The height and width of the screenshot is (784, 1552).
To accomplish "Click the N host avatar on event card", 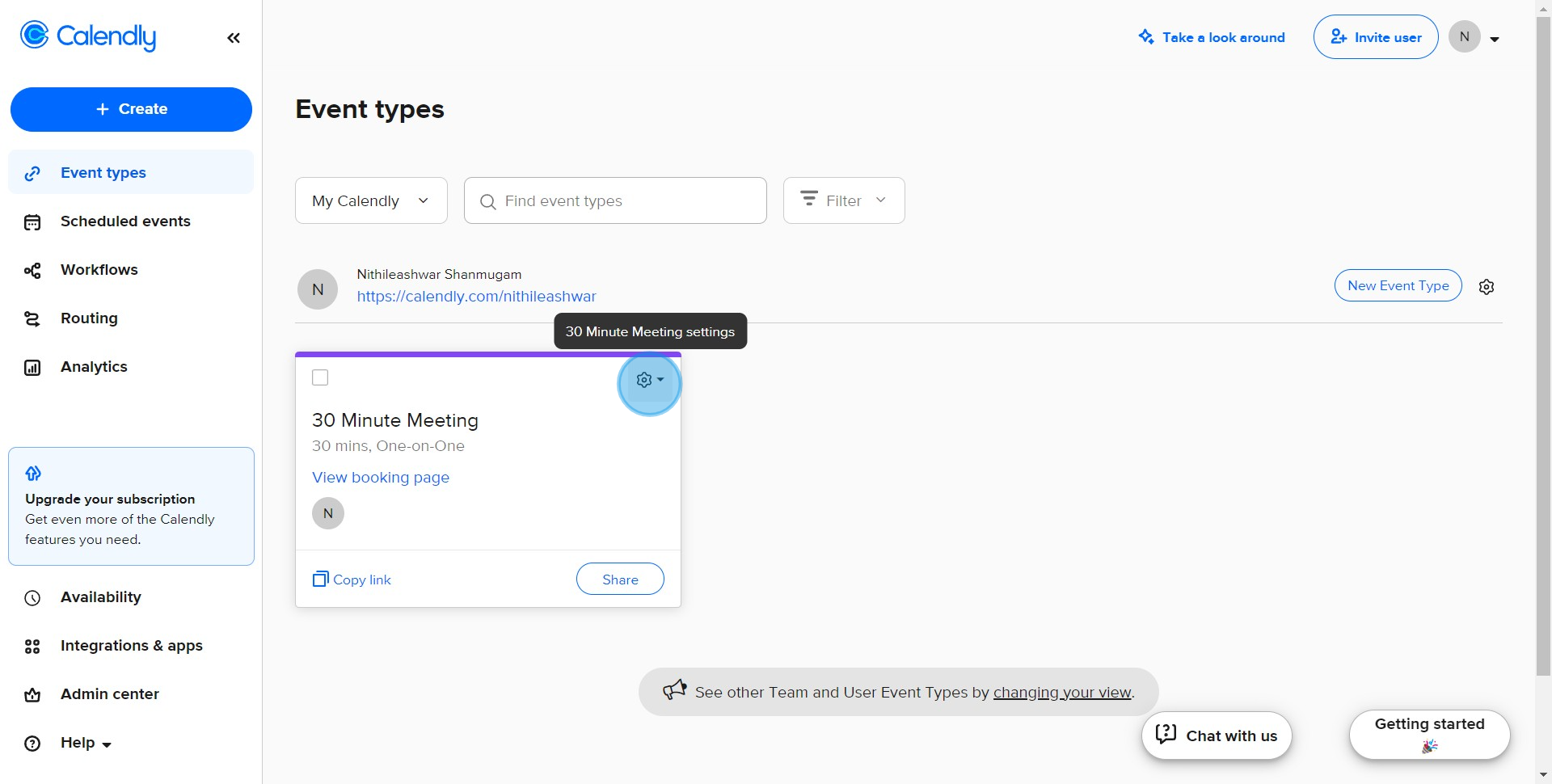I will point(328,513).
